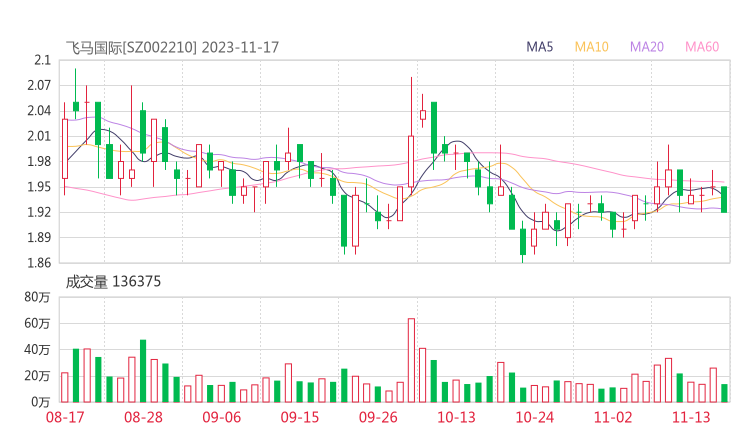This screenshot has width=740, height=440.
Task: Click the 2.1 price axis label
Action: pos(42,60)
